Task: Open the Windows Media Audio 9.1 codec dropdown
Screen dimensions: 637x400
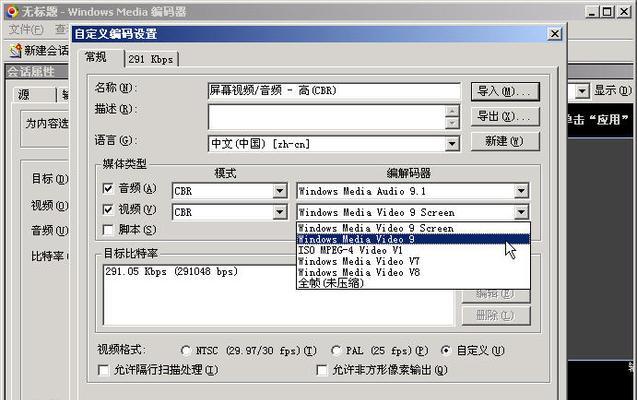Action: click(x=521, y=191)
